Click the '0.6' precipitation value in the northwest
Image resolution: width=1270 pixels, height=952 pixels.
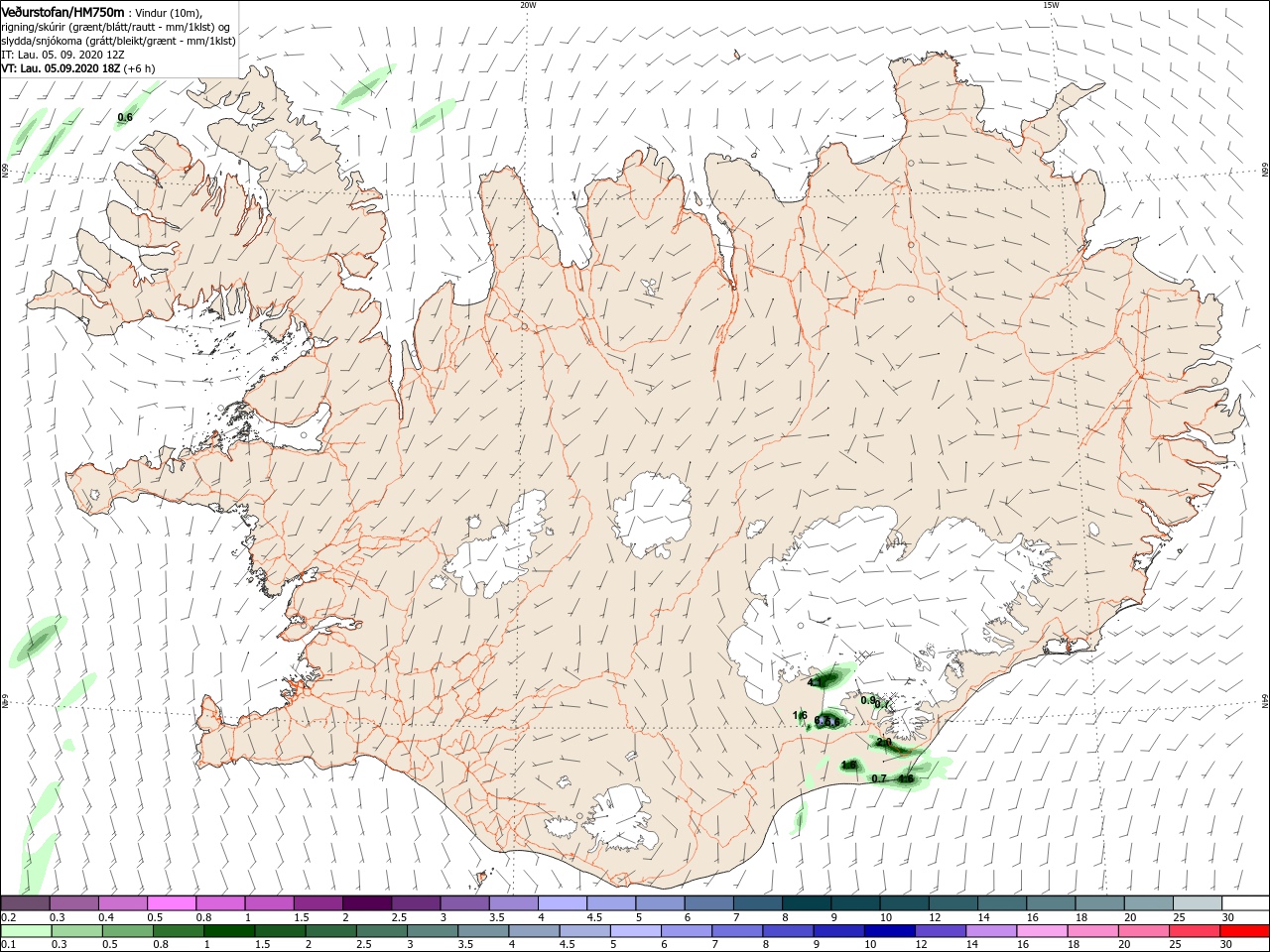125,117
